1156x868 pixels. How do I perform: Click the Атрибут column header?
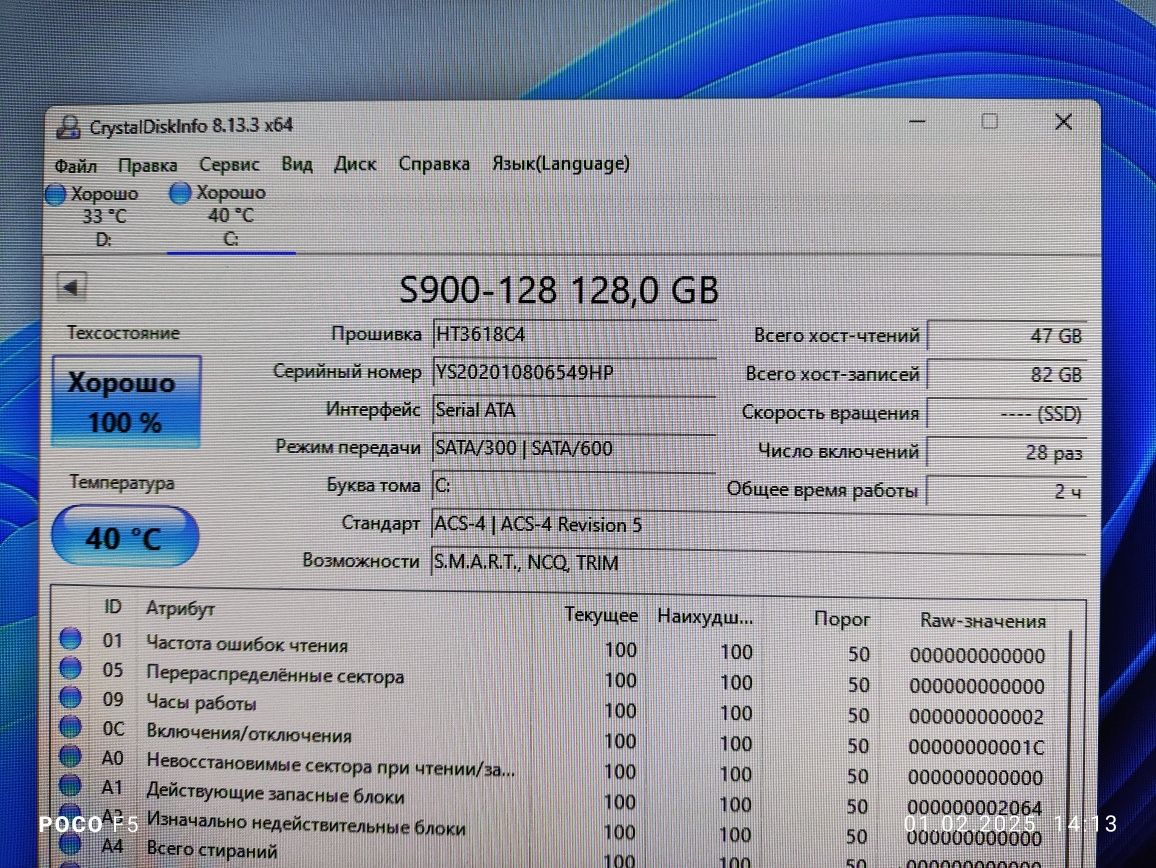[x=180, y=608]
